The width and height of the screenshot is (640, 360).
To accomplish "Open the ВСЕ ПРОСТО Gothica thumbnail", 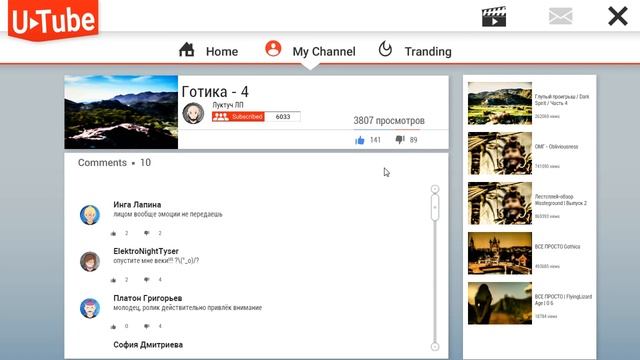I will [x=500, y=253].
